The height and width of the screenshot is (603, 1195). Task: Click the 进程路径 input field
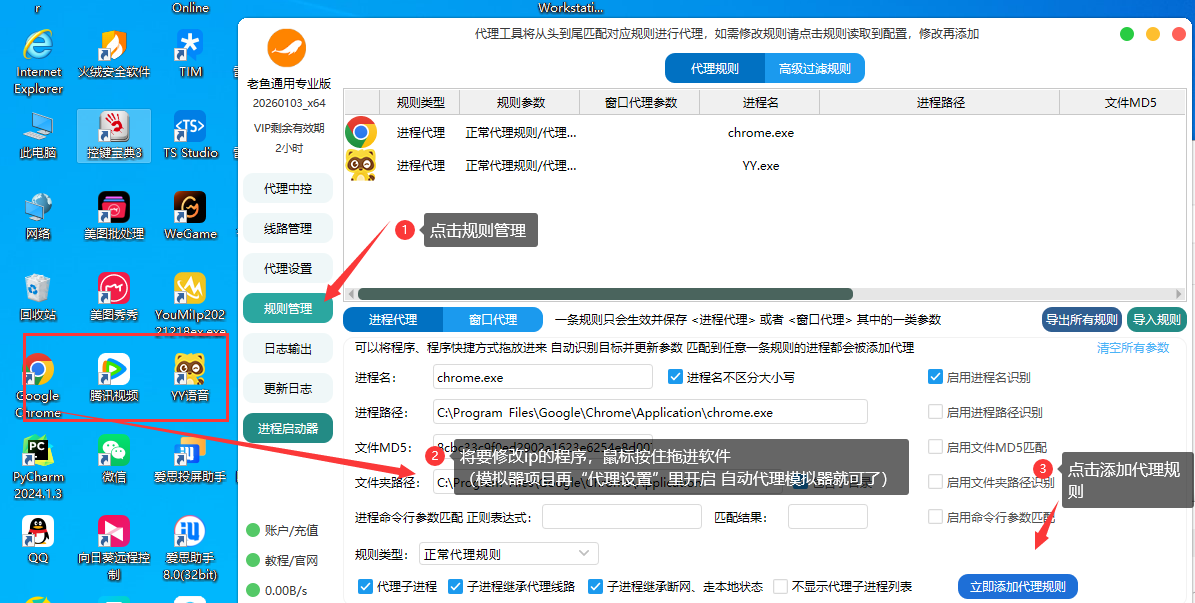tap(650, 412)
